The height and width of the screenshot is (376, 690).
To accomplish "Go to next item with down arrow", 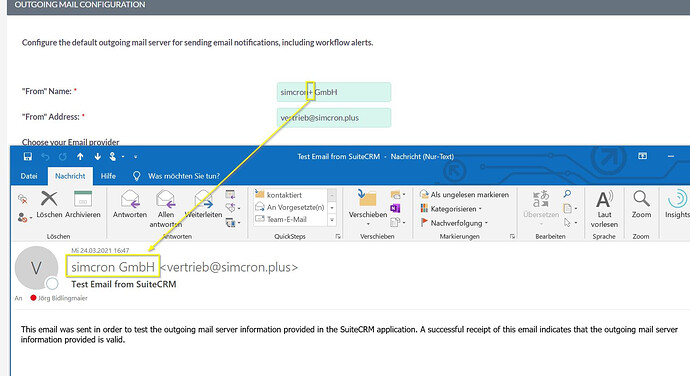I will coord(97,157).
